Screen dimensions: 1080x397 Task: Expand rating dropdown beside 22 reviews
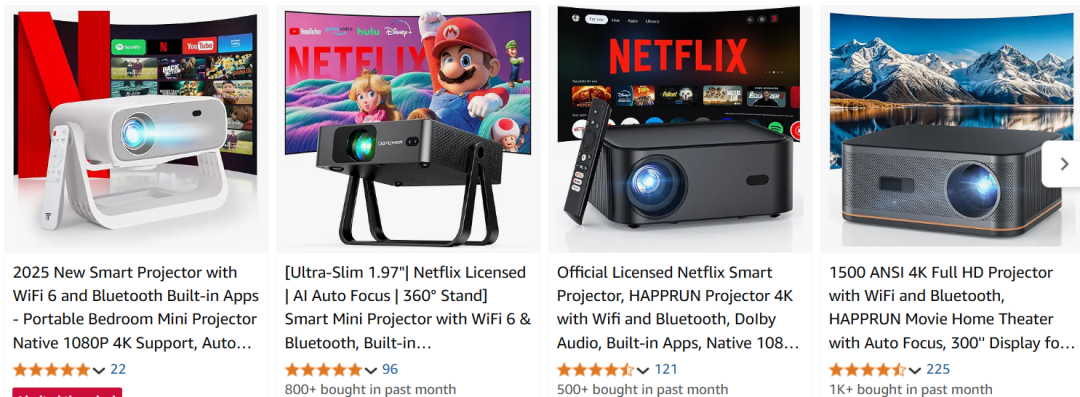coord(99,370)
